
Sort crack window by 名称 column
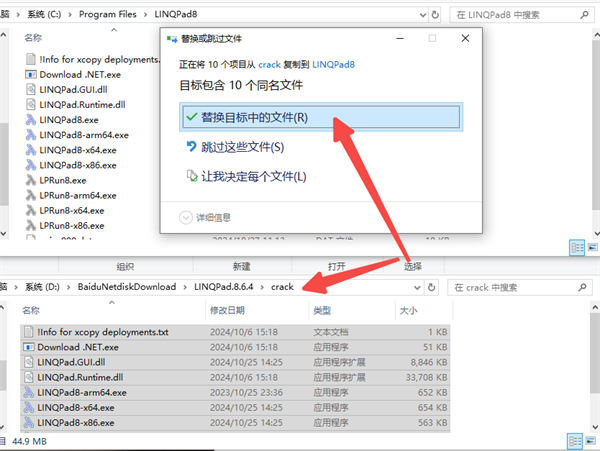(31, 310)
